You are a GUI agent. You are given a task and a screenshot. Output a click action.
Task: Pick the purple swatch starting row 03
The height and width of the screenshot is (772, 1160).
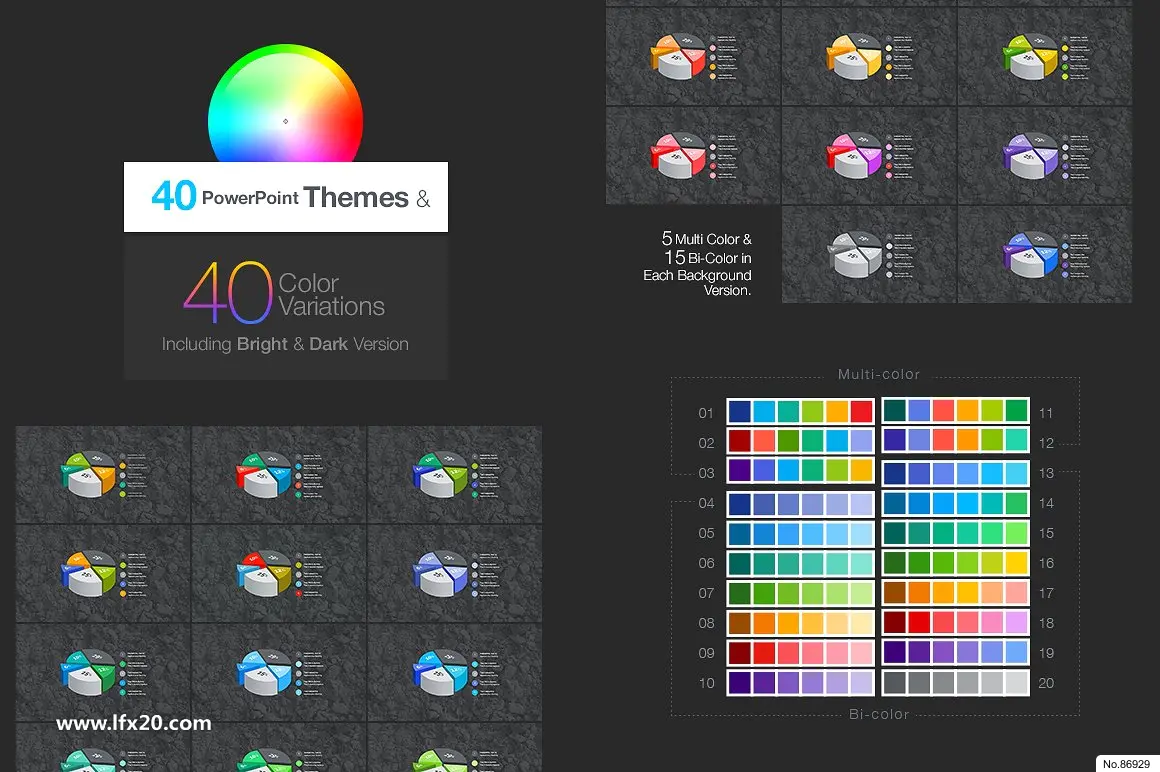coord(740,471)
